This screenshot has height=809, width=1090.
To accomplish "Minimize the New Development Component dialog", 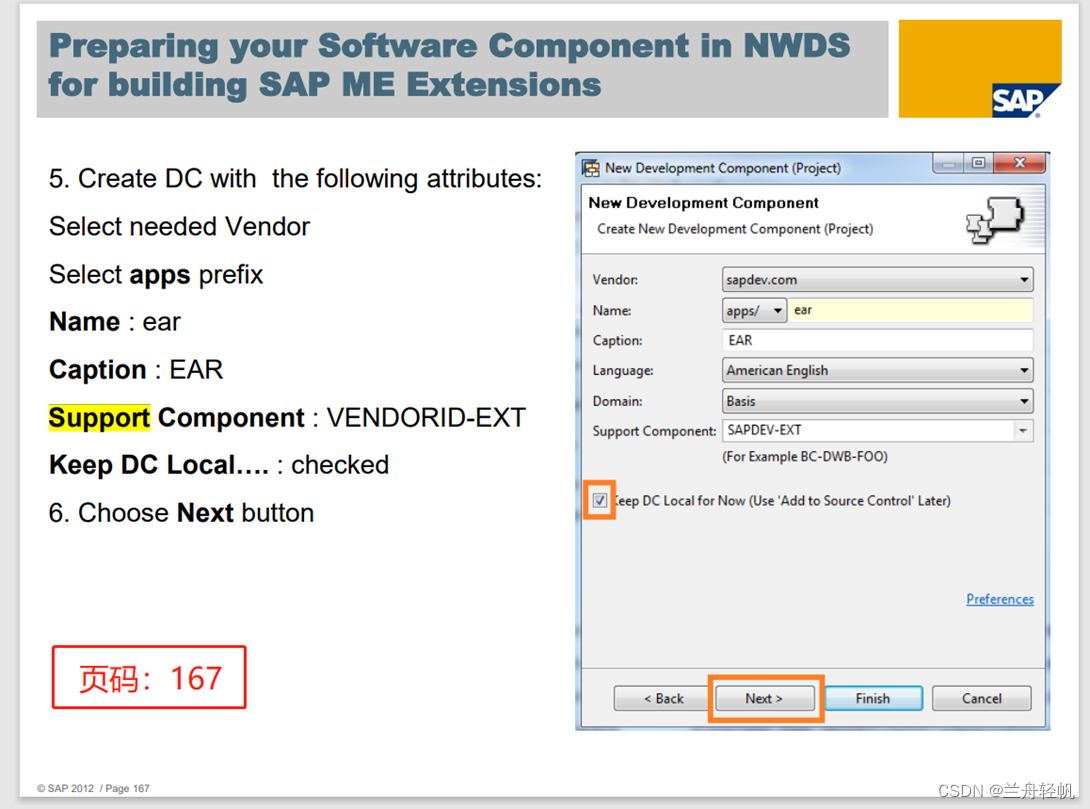I will click(x=947, y=163).
